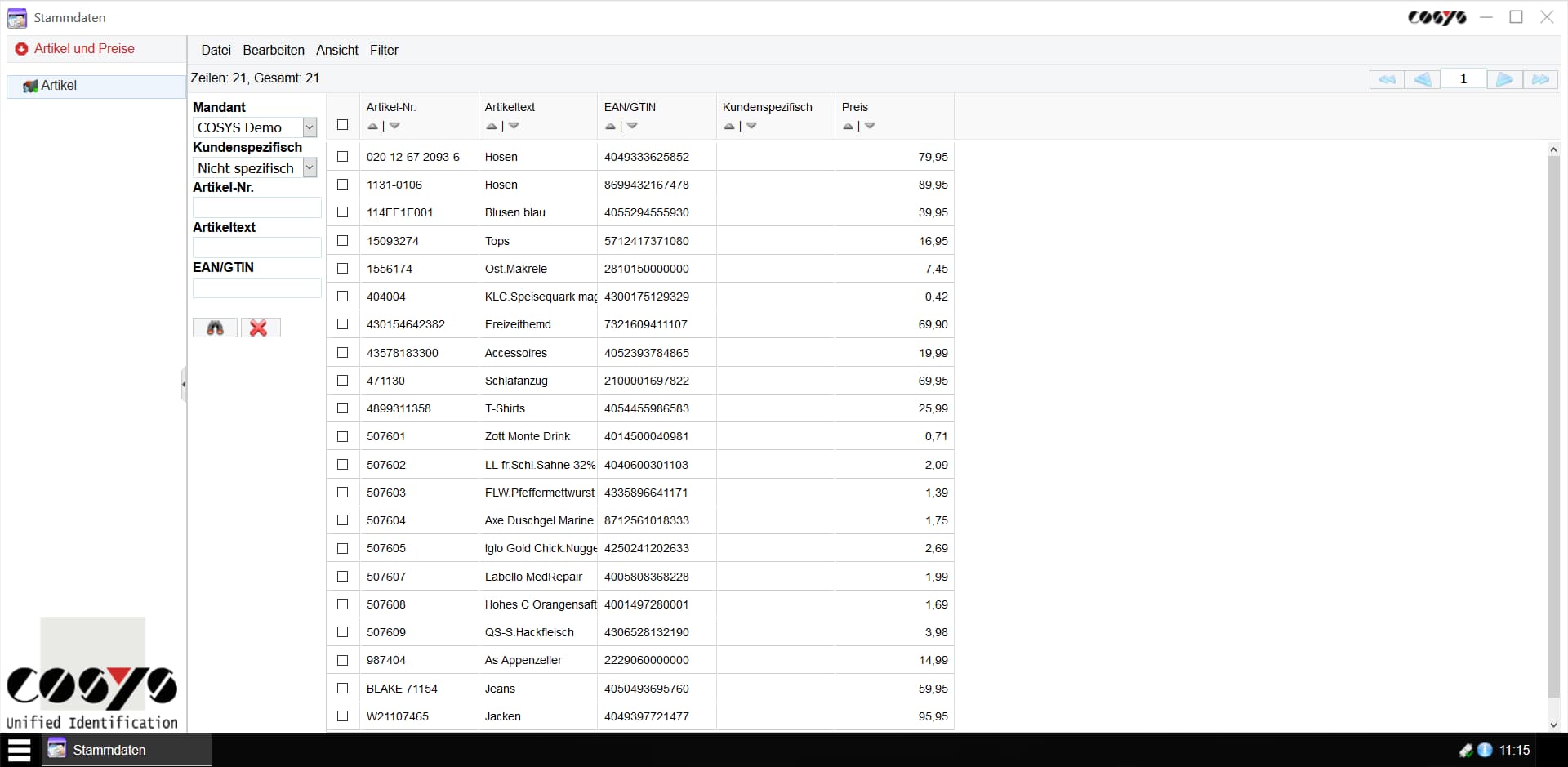The width and height of the screenshot is (1568, 767).
Task: Click article number 43578183300
Action: [403, 353]
